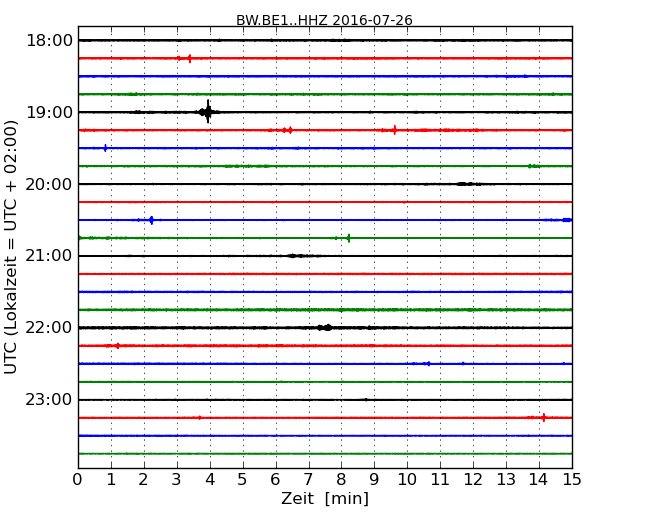Click the 19:00 time label on y-axis
This screenshot has width=650, height=520.
click(x=49, y=112)
